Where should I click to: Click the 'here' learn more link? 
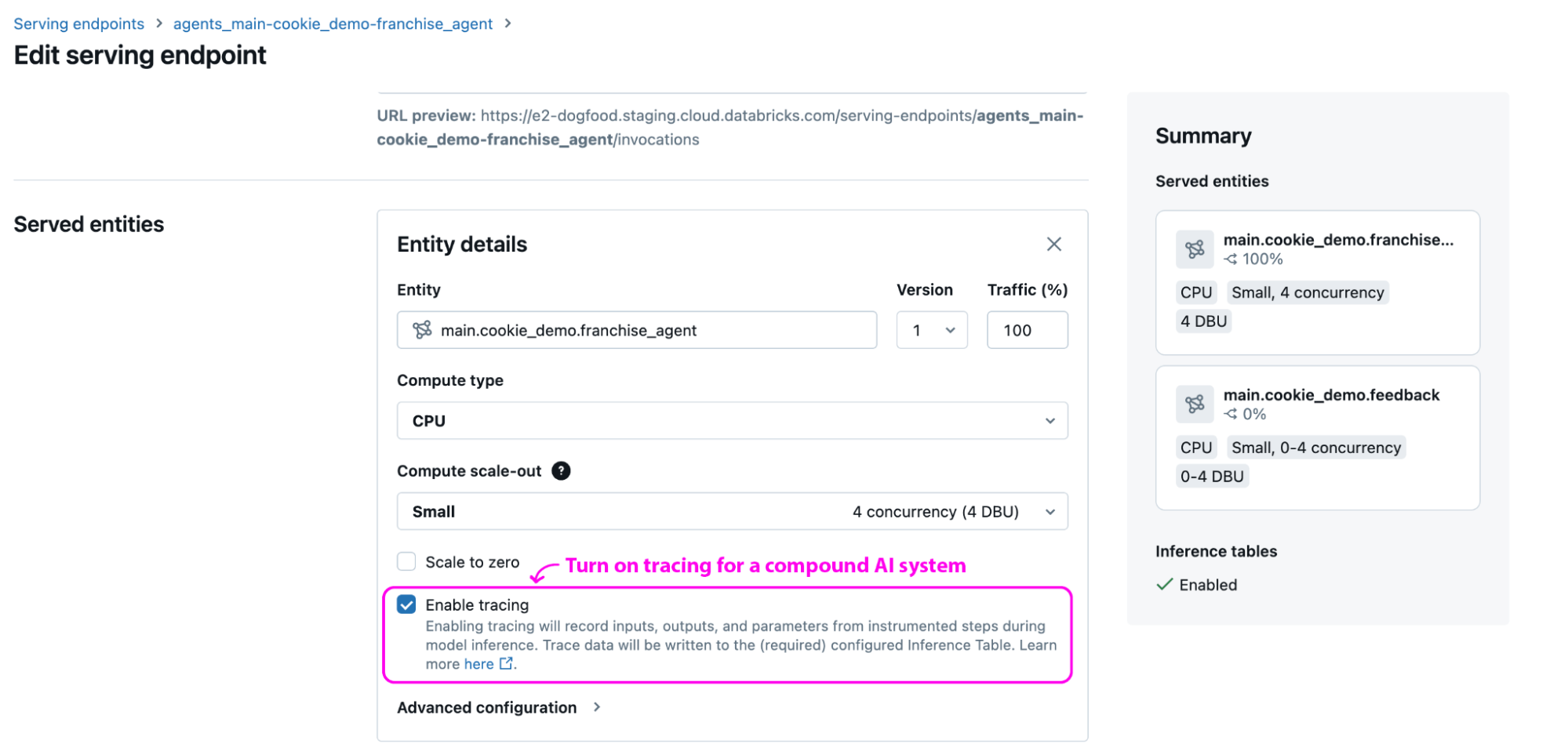coord(478,664)
